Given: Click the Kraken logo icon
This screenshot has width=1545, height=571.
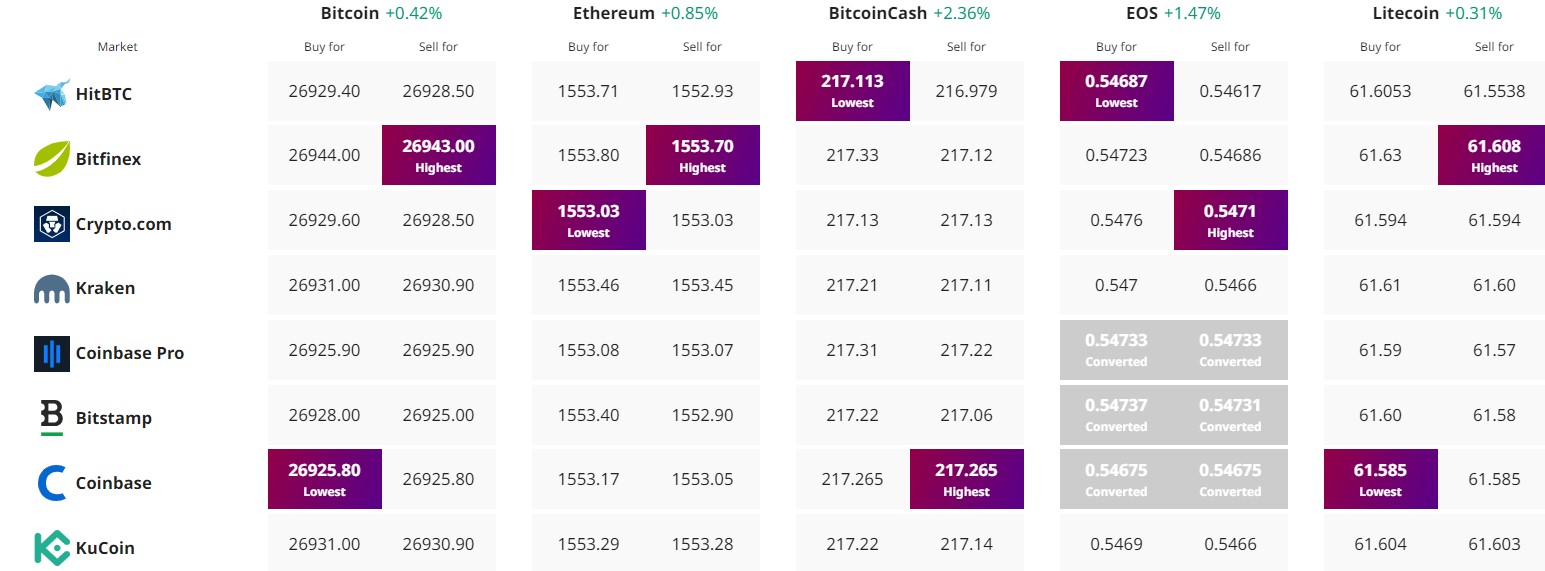Looking at the screenshot, I should [52, 289].
